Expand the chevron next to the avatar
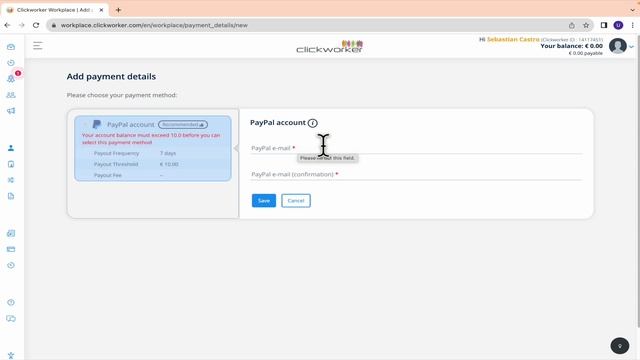 pyautogui.click(x=631, y=47)
